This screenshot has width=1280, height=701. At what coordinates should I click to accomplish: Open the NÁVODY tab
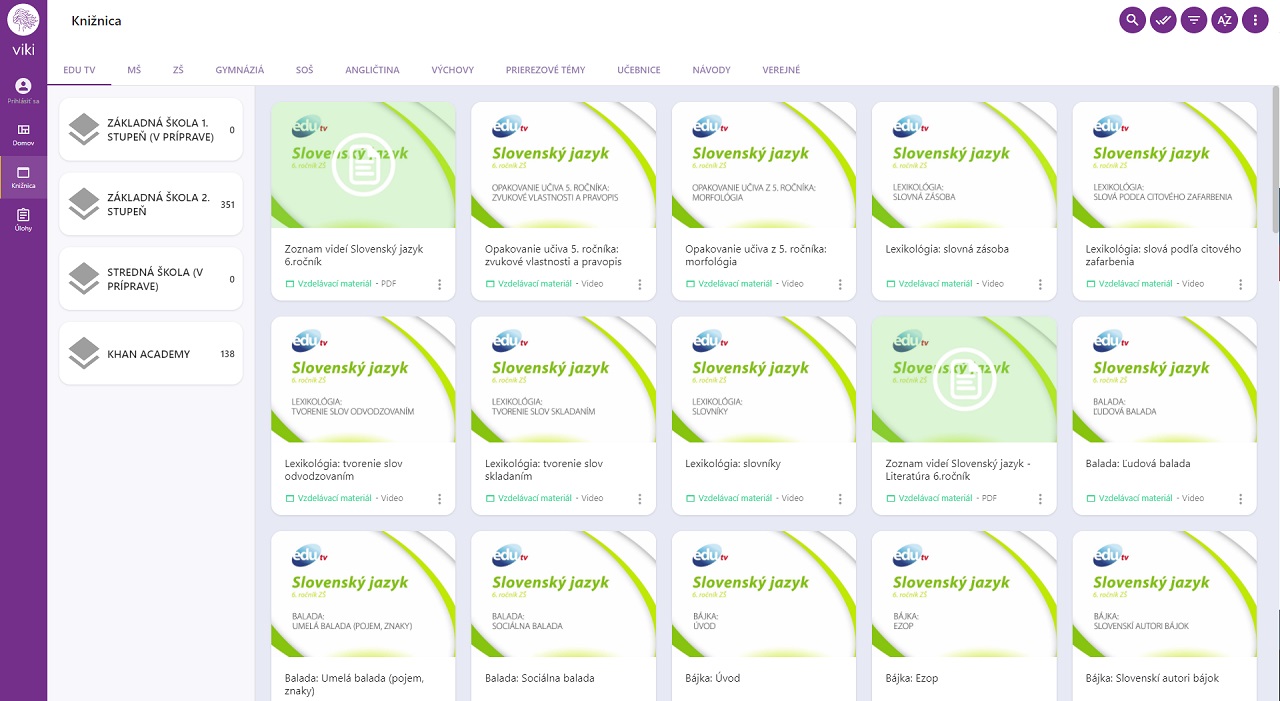click(712, 70)
